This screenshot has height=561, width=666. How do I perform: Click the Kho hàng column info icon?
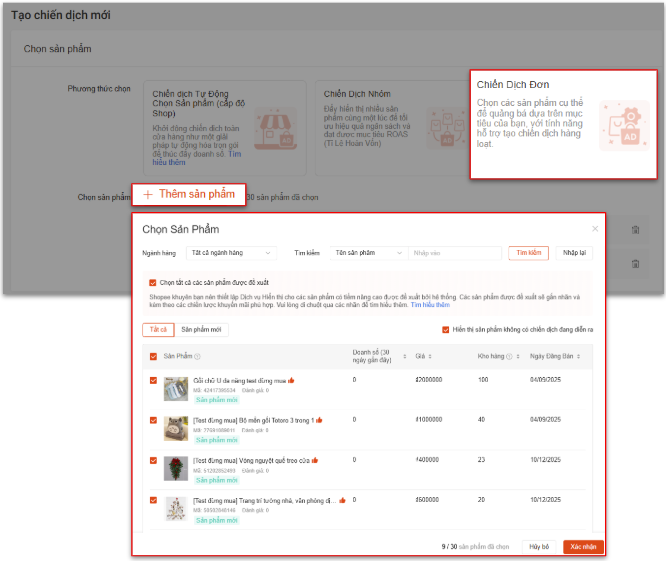coord(509,356)
